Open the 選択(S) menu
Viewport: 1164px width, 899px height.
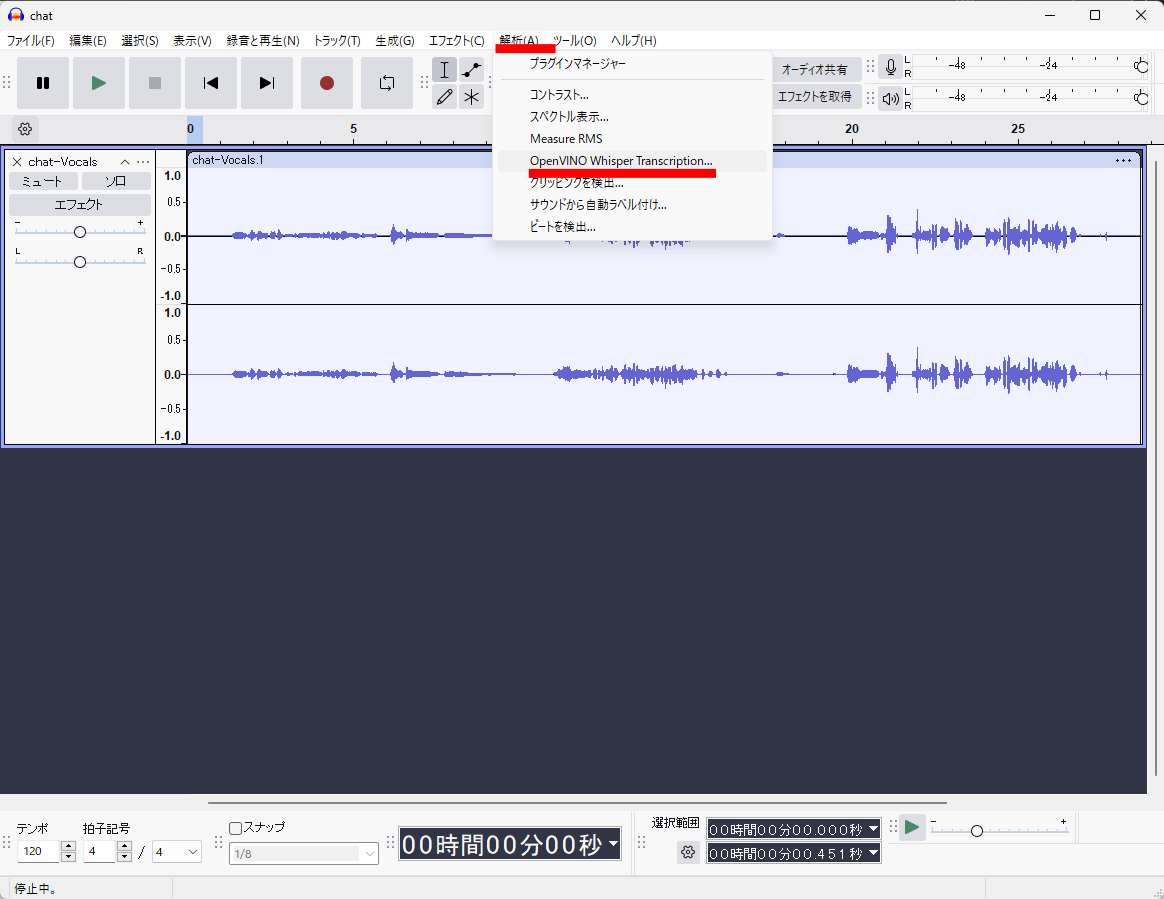(x=140, y=41)
